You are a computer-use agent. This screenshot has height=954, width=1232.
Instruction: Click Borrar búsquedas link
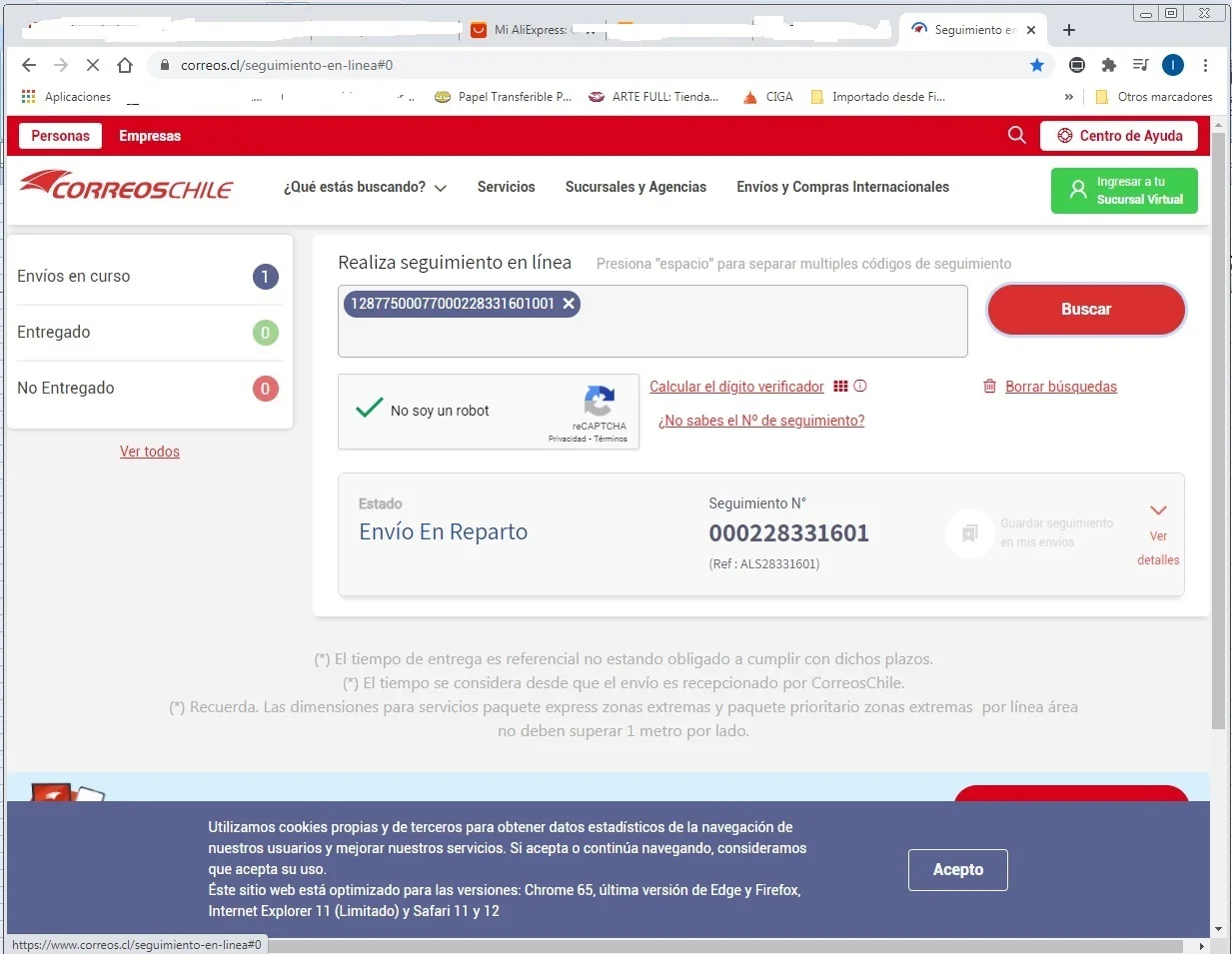[1061, 387]
